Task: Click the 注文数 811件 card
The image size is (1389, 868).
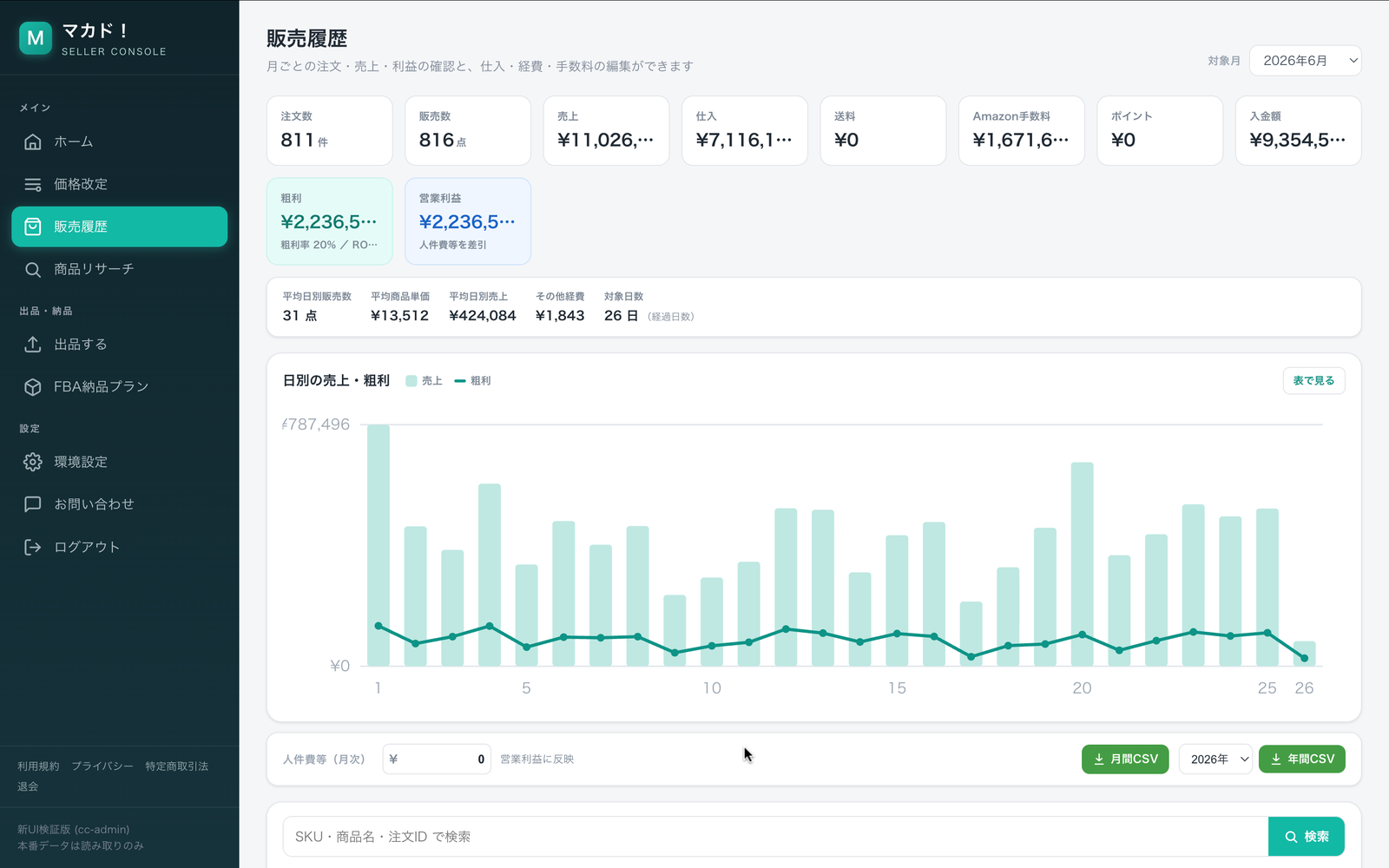Action: click(x=330, y=130)
